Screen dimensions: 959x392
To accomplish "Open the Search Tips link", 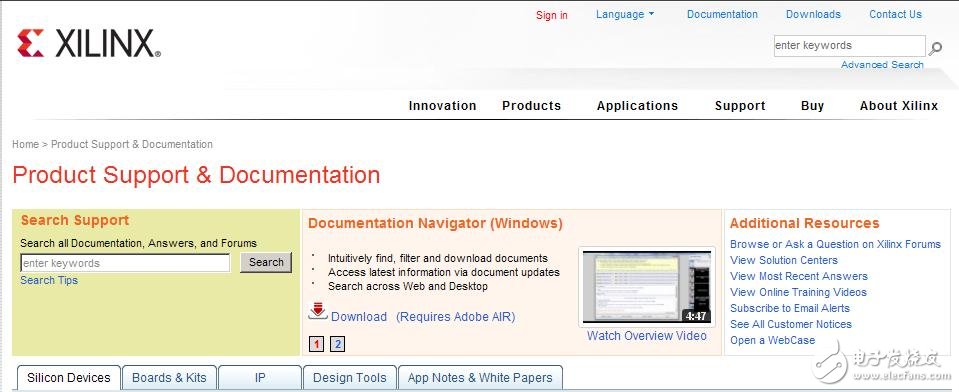I will (x=49, y=280).
